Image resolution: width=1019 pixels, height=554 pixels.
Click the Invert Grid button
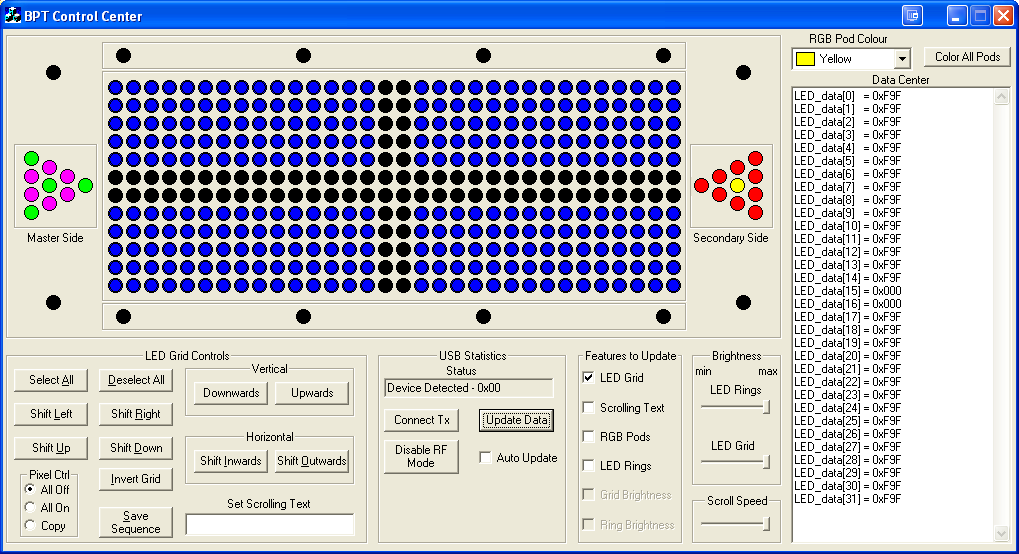pyautogui.click(x=136, y=479)
